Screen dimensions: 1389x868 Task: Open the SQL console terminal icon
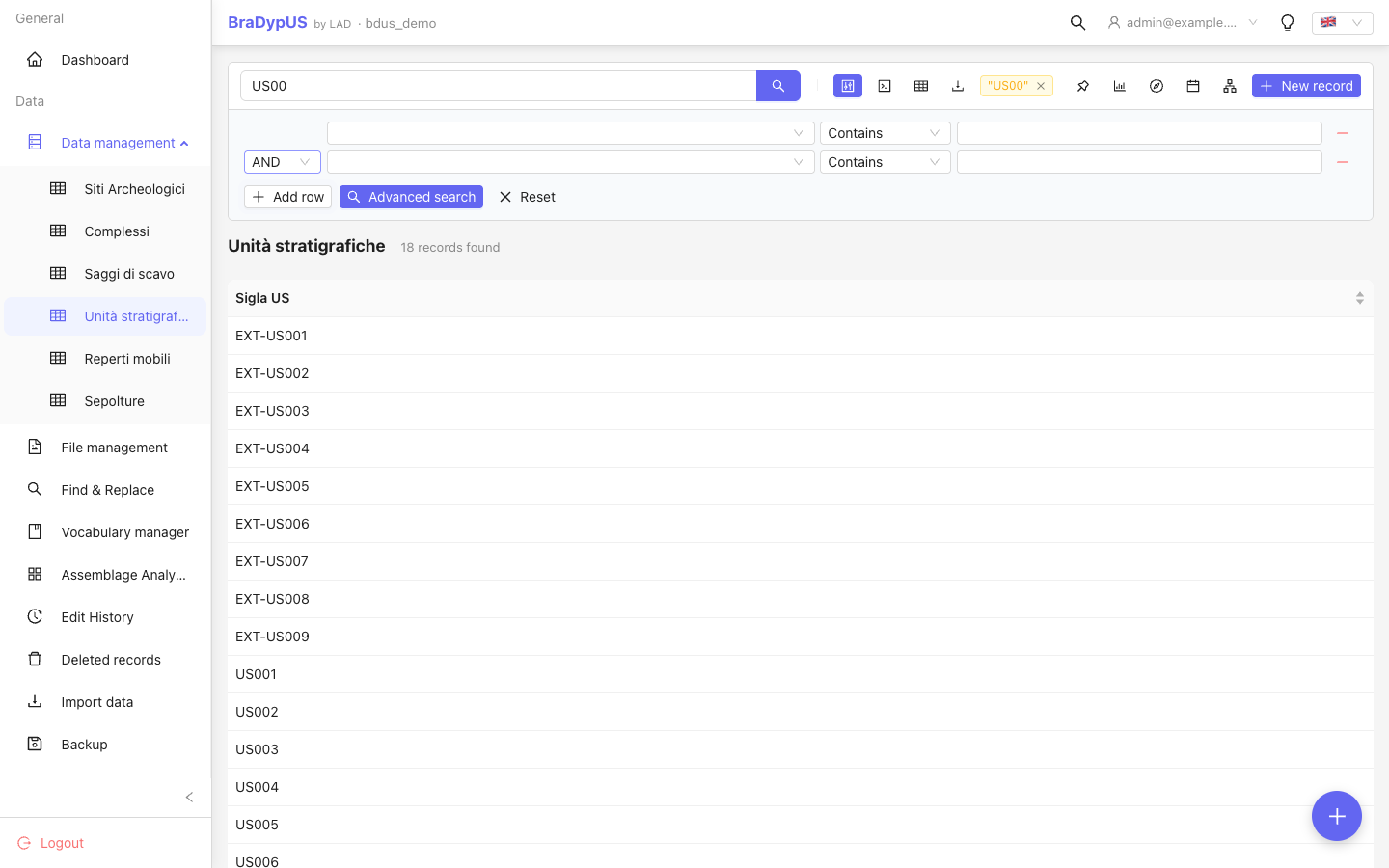(x=885, y=86)
